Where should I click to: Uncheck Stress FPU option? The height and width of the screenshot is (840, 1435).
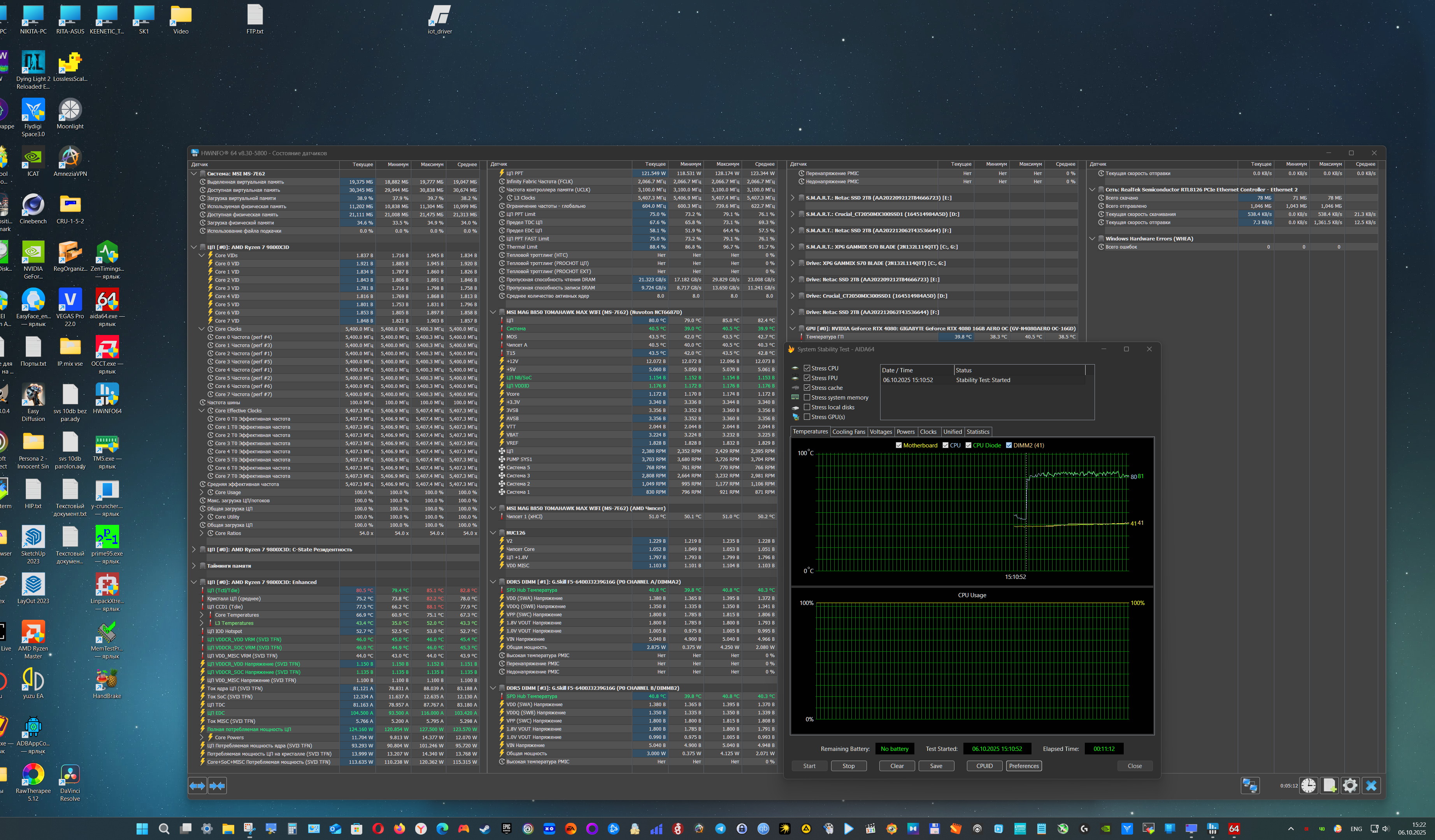click(807, 378)
